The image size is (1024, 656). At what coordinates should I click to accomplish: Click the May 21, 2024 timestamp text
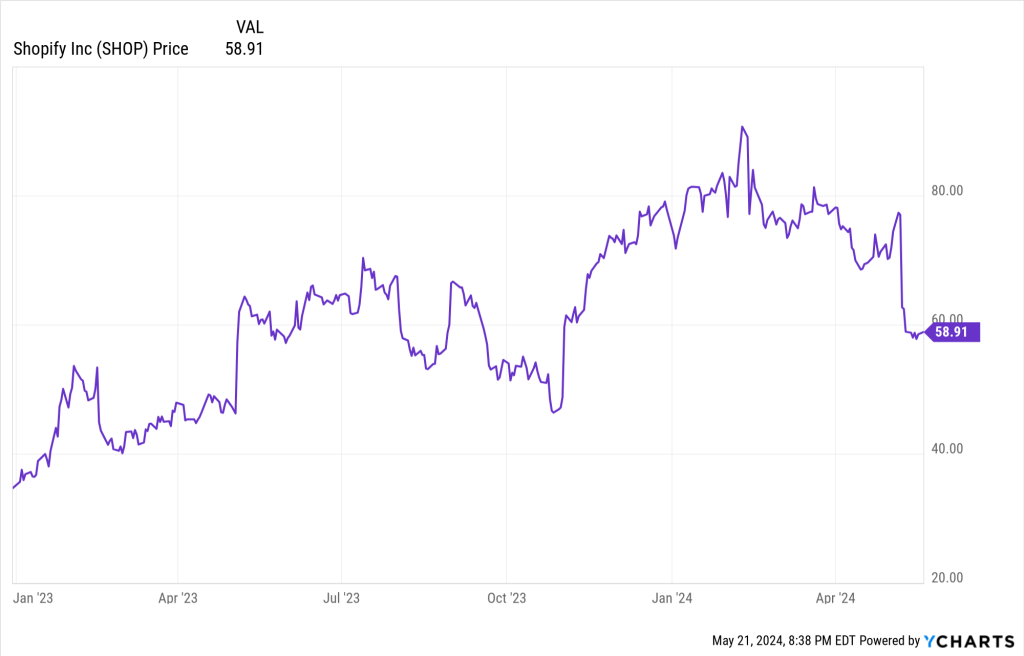tap(770, 641)
